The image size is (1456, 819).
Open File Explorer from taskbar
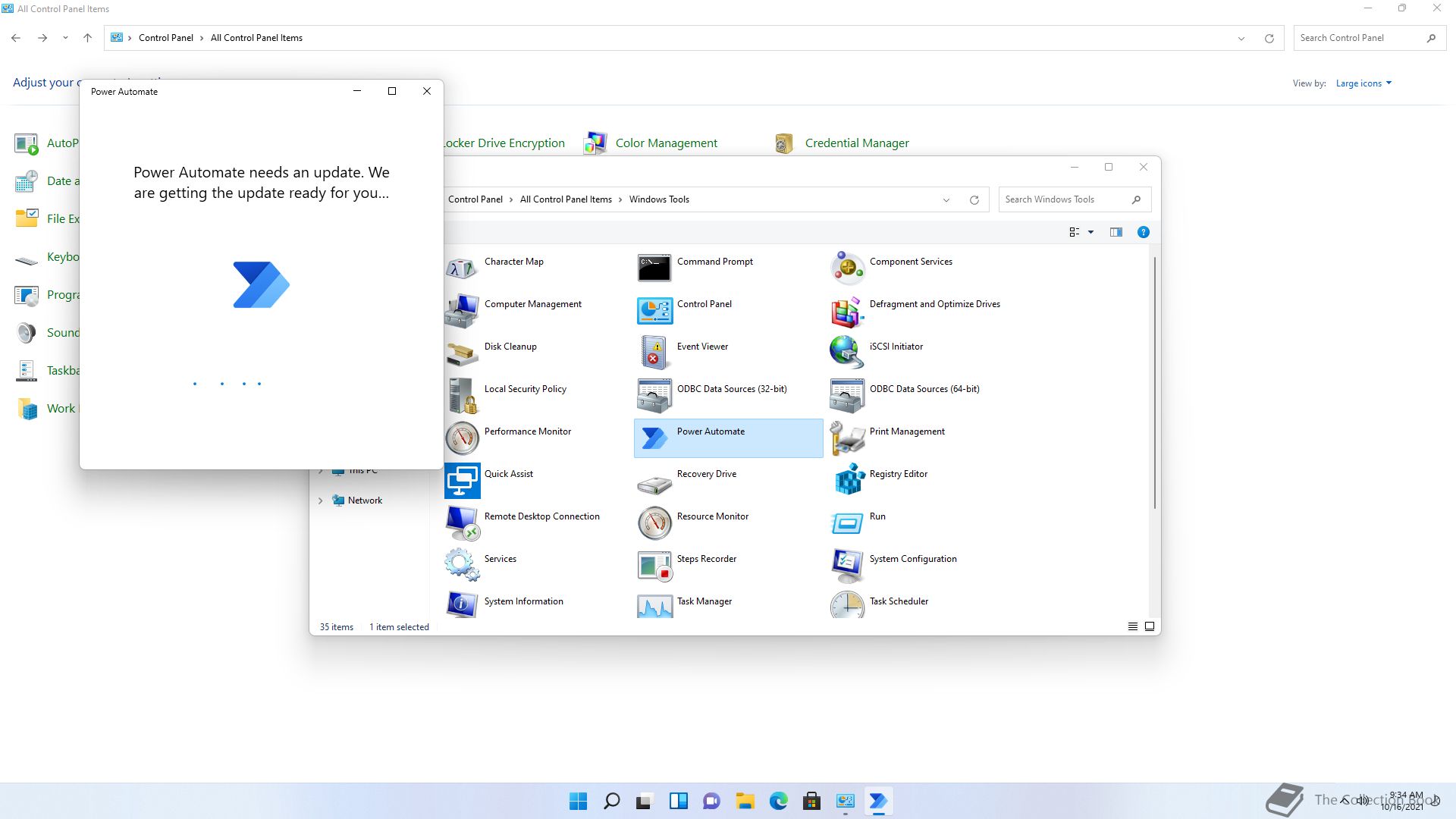(745, 801)
